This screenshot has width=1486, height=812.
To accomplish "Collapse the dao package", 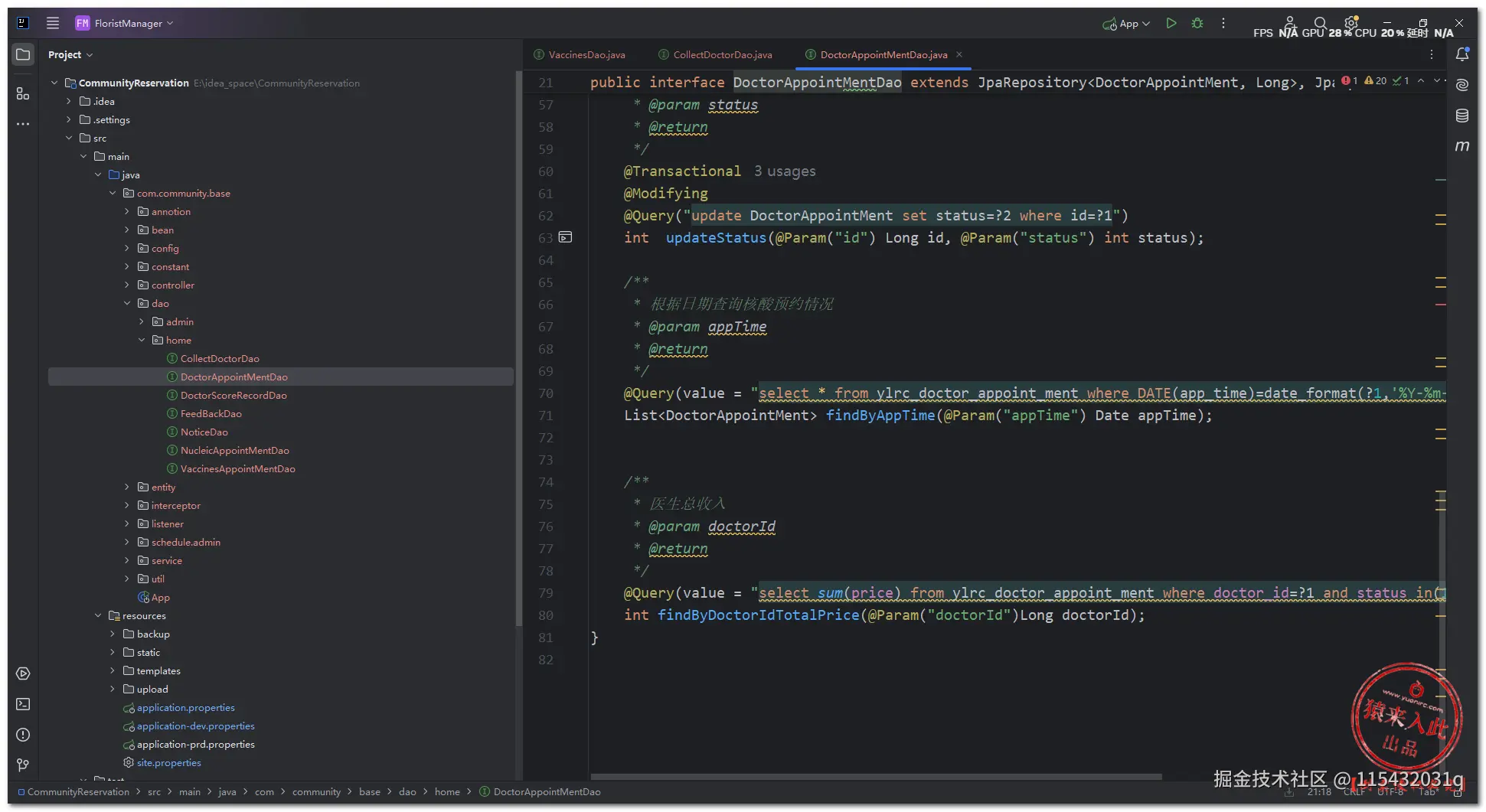I will [127, 303].
